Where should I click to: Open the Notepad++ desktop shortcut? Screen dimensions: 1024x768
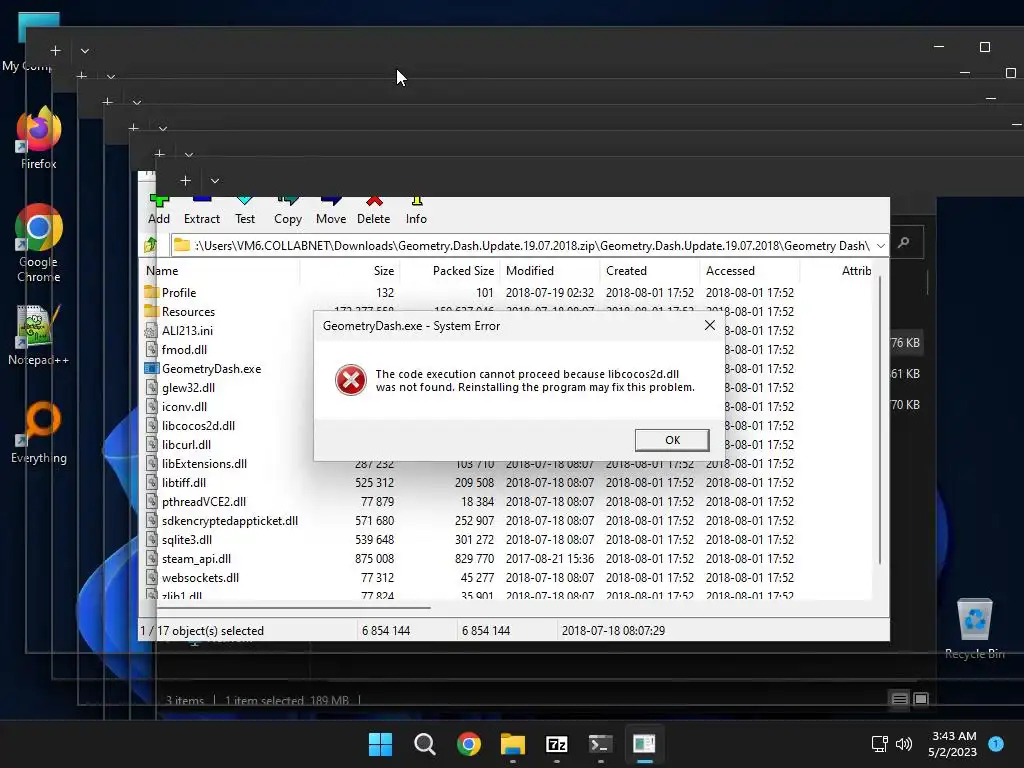click(x=39, y=335)
